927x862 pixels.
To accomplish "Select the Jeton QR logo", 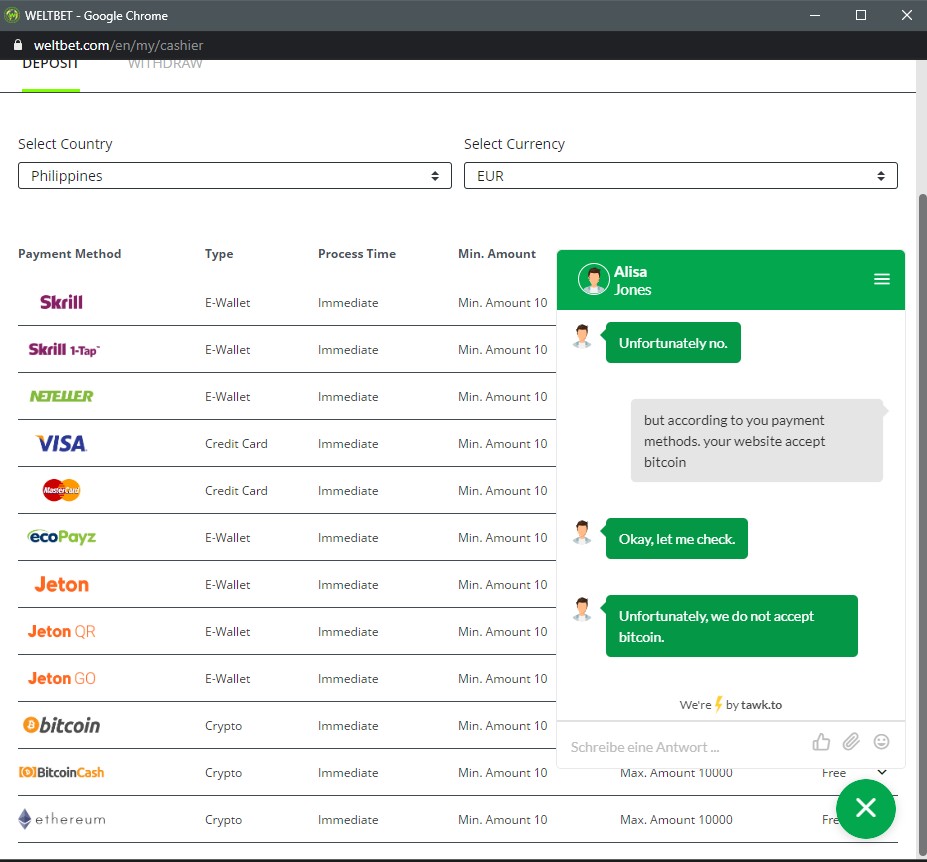I will 61,631.
